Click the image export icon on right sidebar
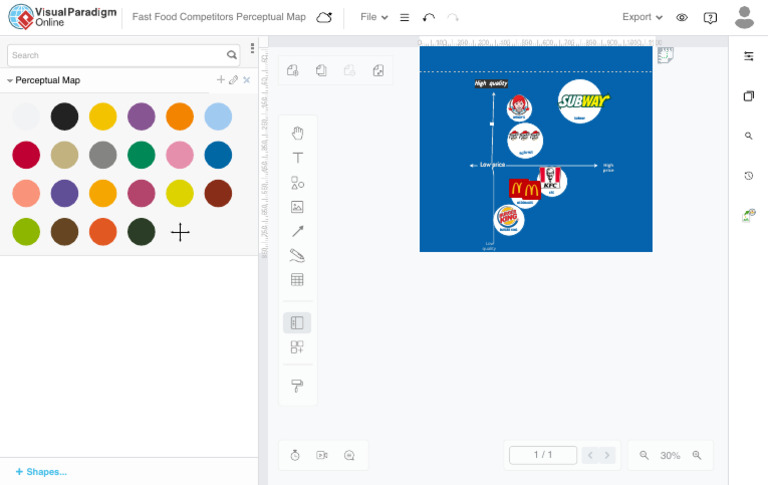The width and height of the screenshot is (768, 485). point(748,215)
